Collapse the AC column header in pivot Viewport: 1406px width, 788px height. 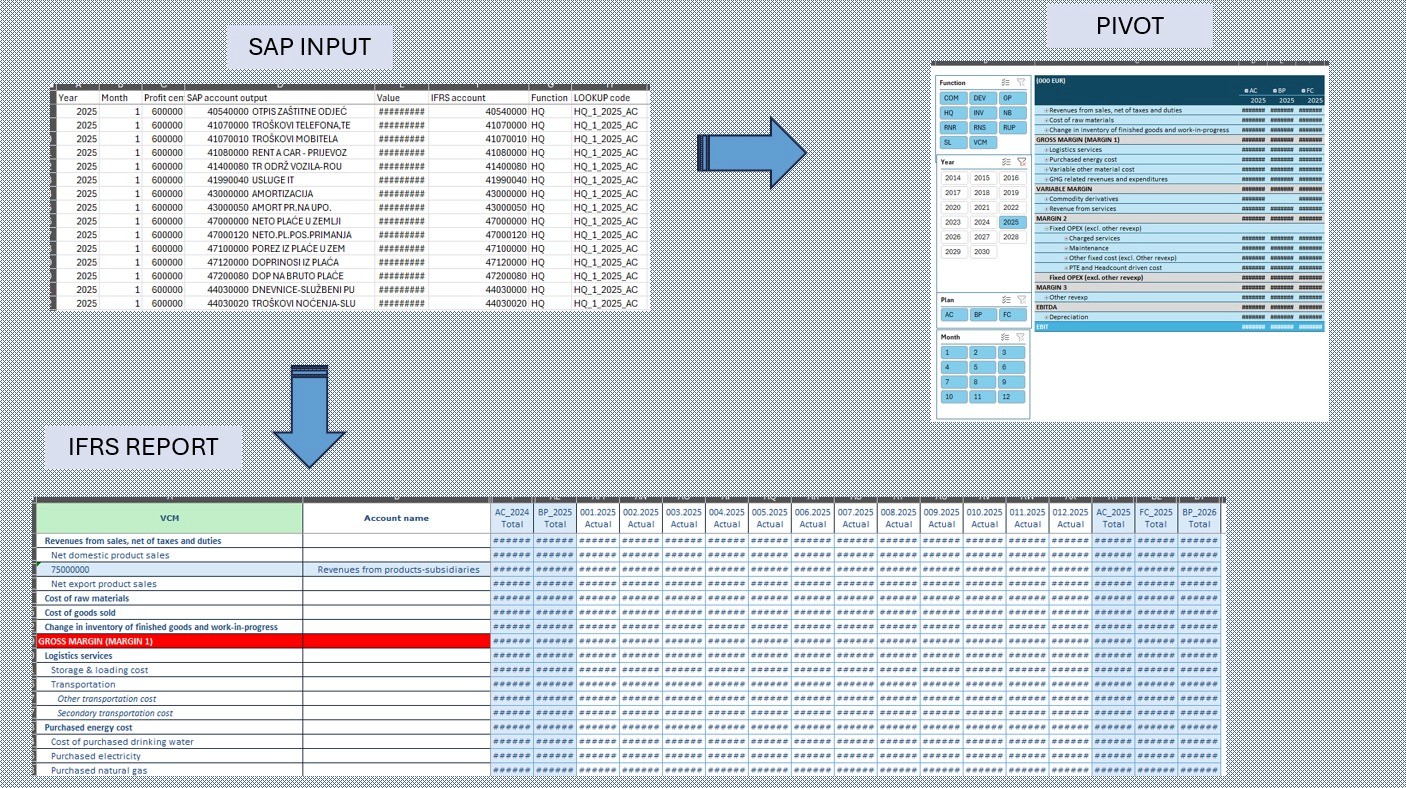pos(1246,91)
